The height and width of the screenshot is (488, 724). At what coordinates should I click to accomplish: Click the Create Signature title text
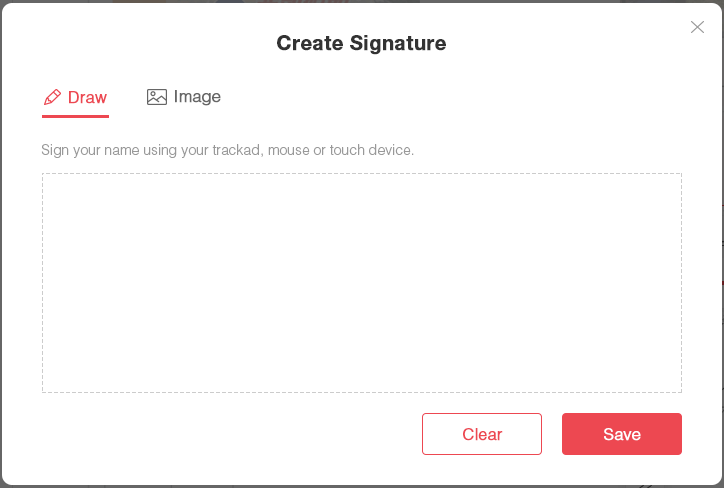coord(361,43)
